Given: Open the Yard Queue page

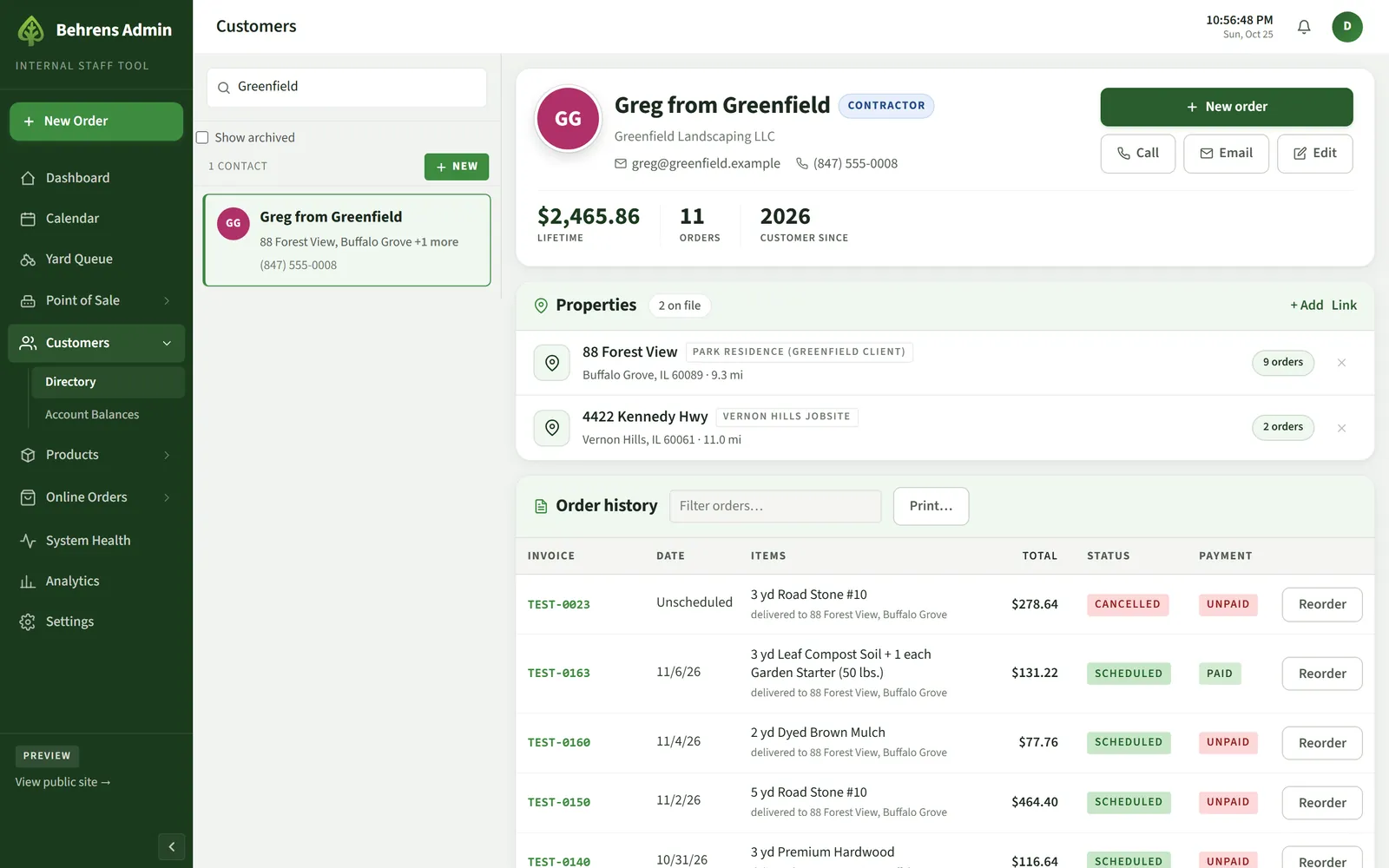Looking at the screenshot, I should [x=96, y=260].
